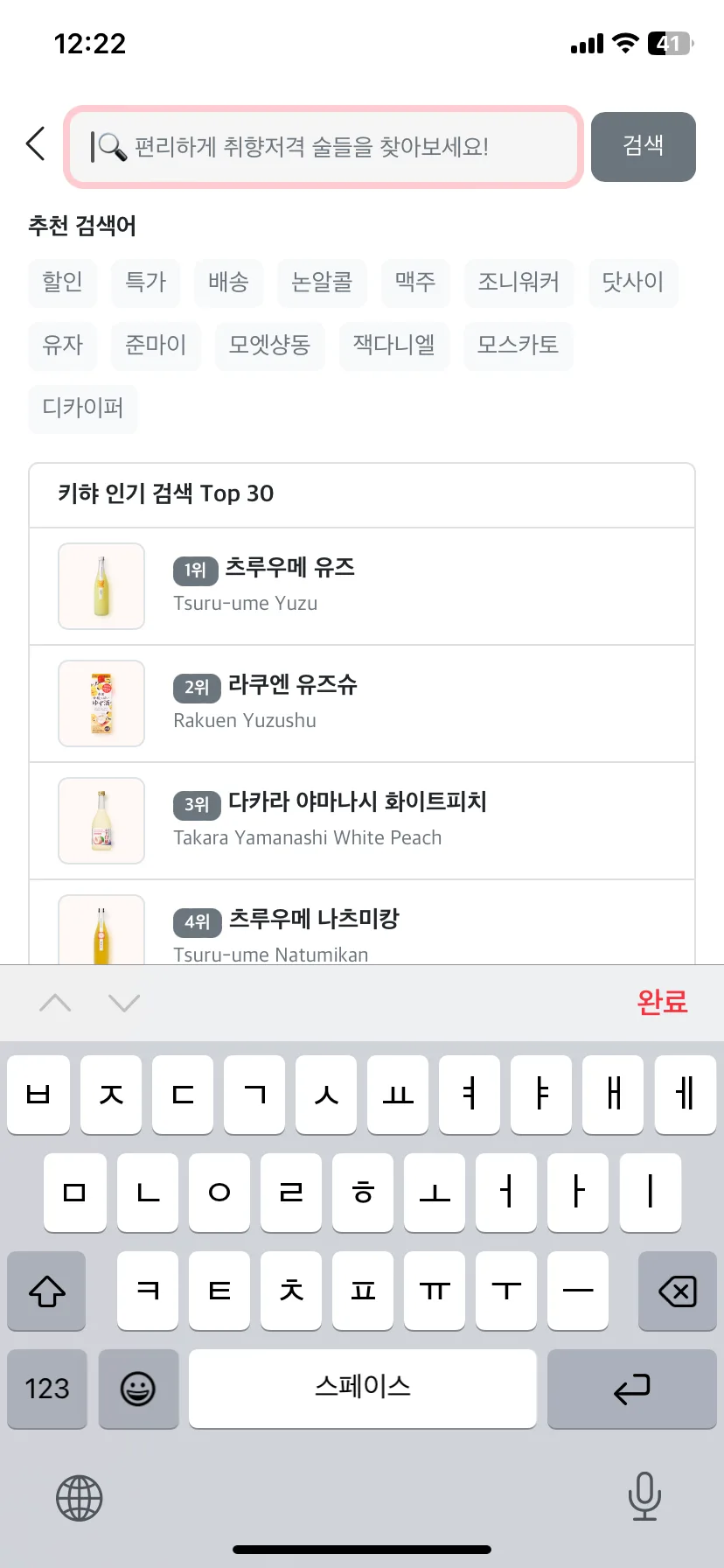Open the 2위 라쿠엔 유즈슈 result
This screenshot has width=724, height=1568.
362,703
